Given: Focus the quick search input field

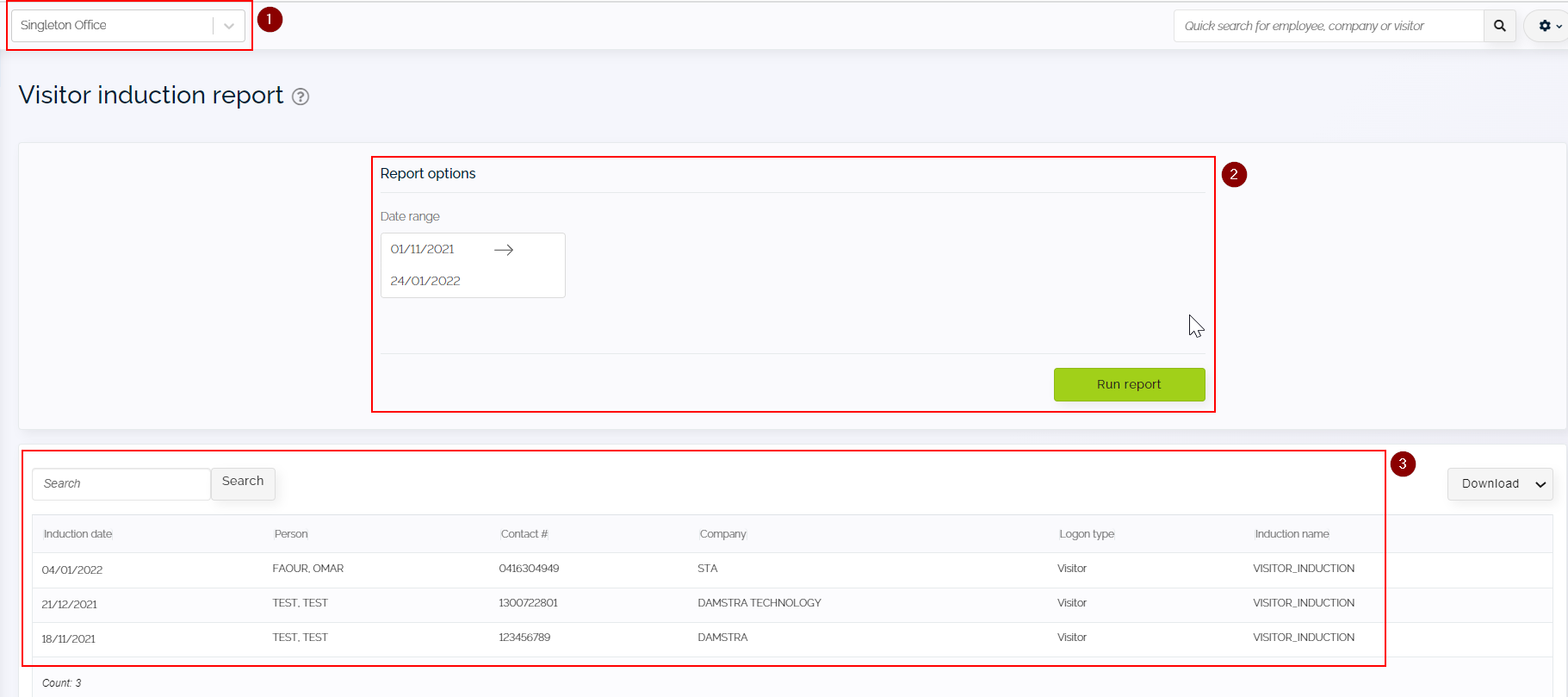Looking at the screenshot, I should point(1328,26).
